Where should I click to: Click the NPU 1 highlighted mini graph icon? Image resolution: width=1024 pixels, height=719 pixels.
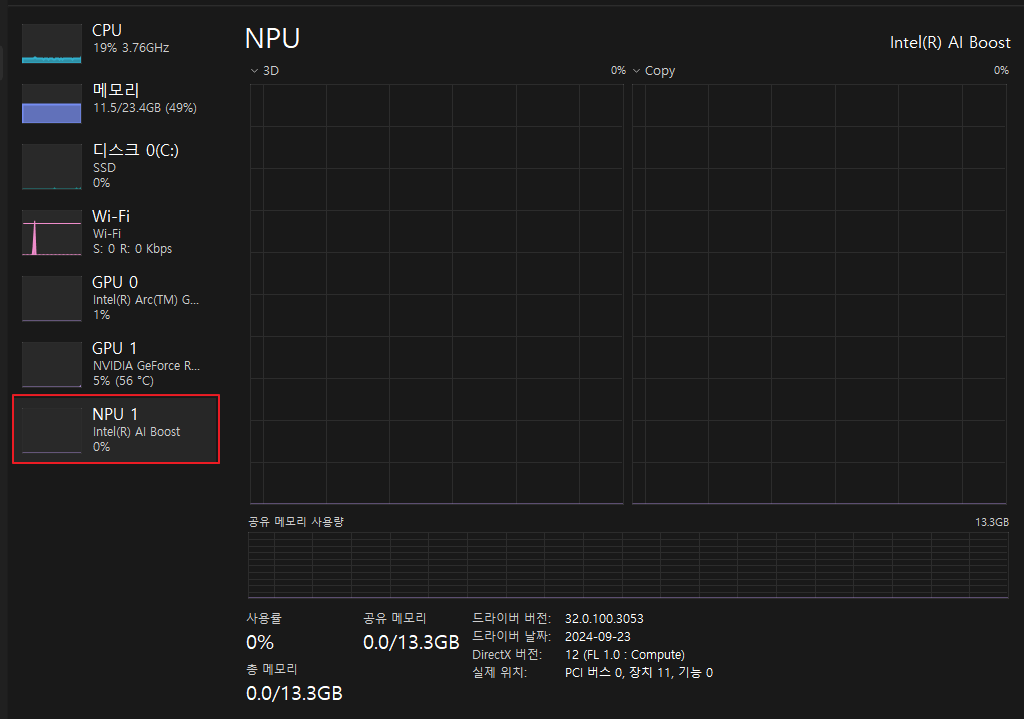(x=51, y=430)
